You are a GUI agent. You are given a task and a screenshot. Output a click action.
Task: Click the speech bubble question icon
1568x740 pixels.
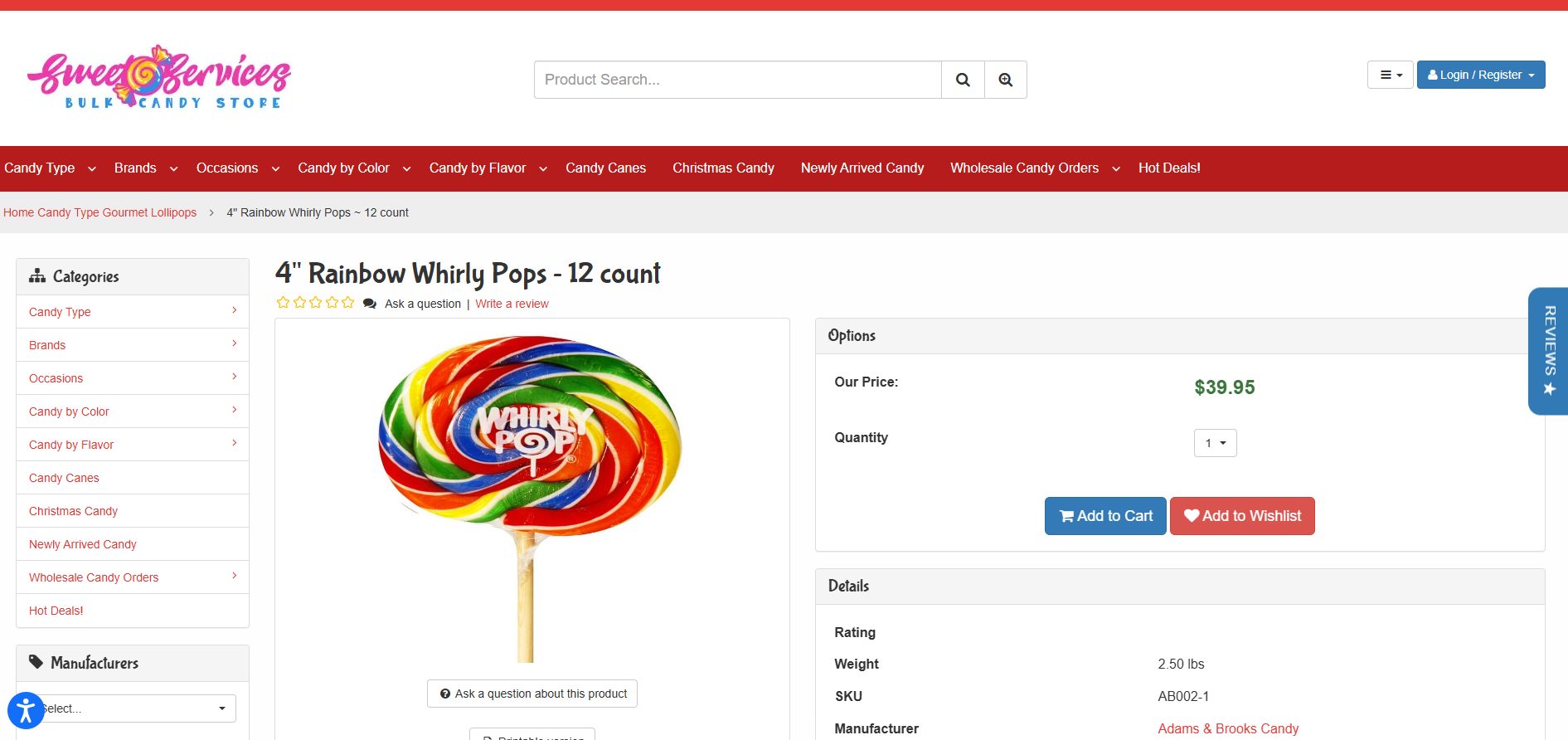point(370,304)
